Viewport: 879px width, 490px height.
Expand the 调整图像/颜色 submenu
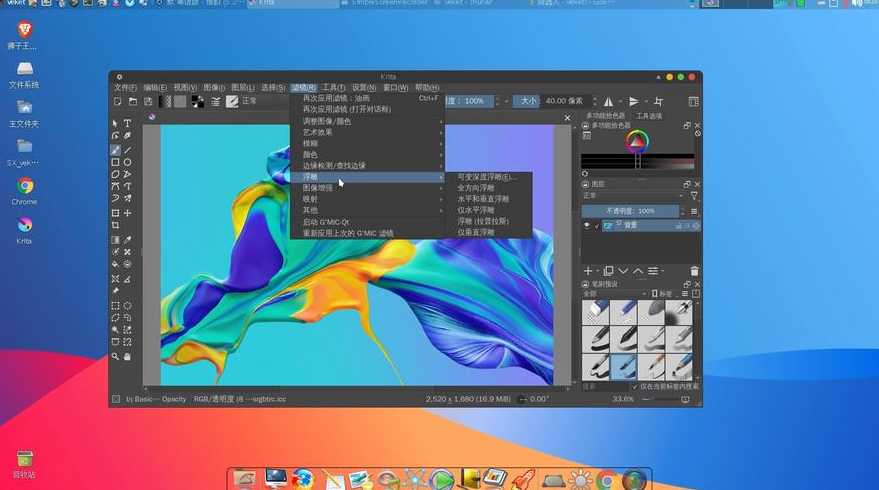368,121
